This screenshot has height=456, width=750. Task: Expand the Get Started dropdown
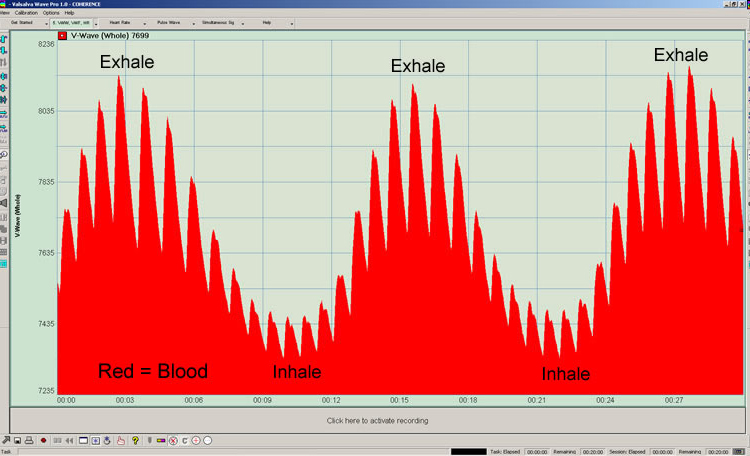46,23
